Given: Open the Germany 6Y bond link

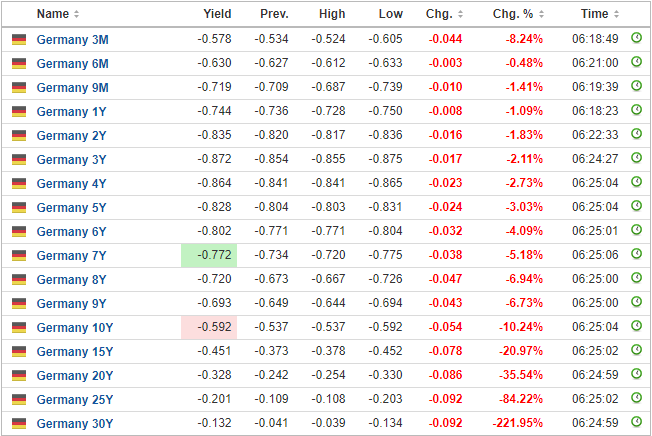Looking at the screenshot, I should [x=72, y=232].
